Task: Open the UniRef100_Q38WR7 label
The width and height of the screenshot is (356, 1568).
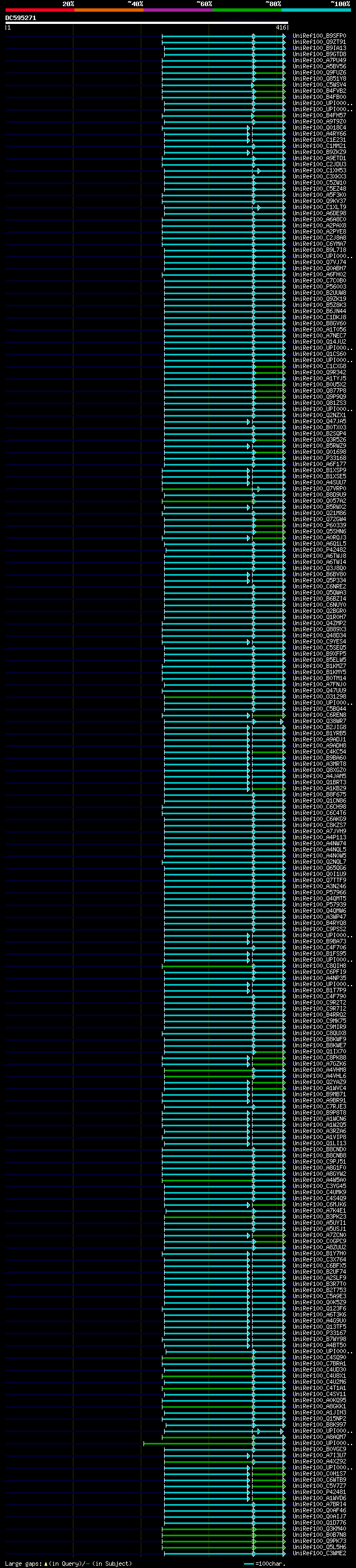Action: (x=319, y=721)
